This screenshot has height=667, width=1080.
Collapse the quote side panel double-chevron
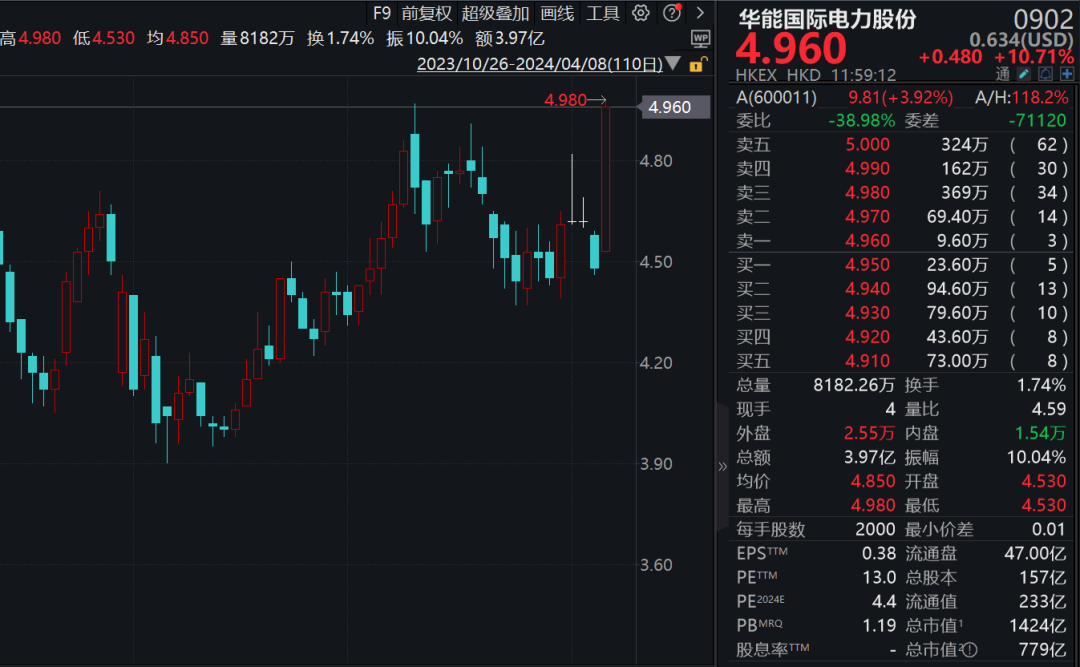723,466
